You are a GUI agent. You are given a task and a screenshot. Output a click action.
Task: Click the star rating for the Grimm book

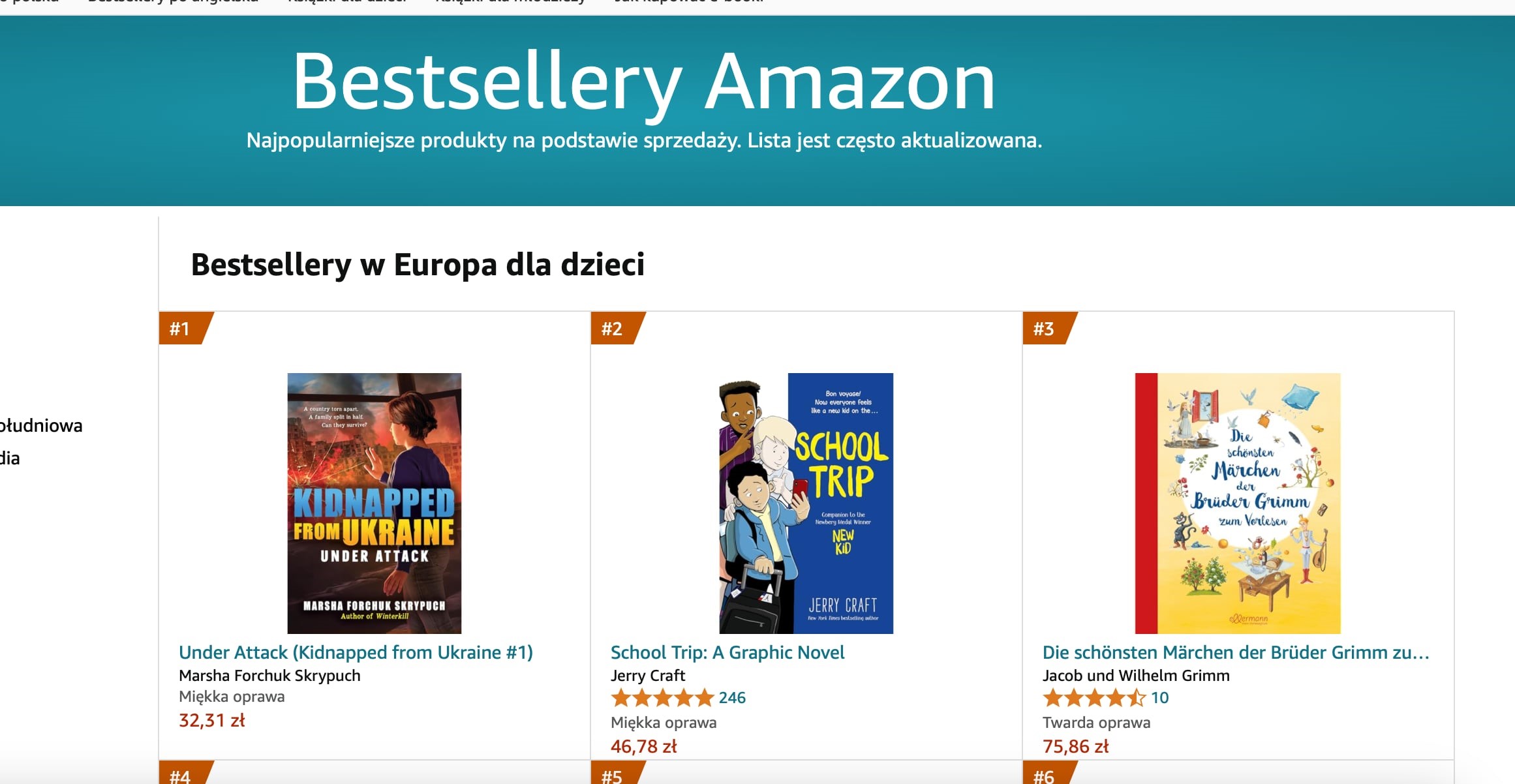[x=1094, y=698]
